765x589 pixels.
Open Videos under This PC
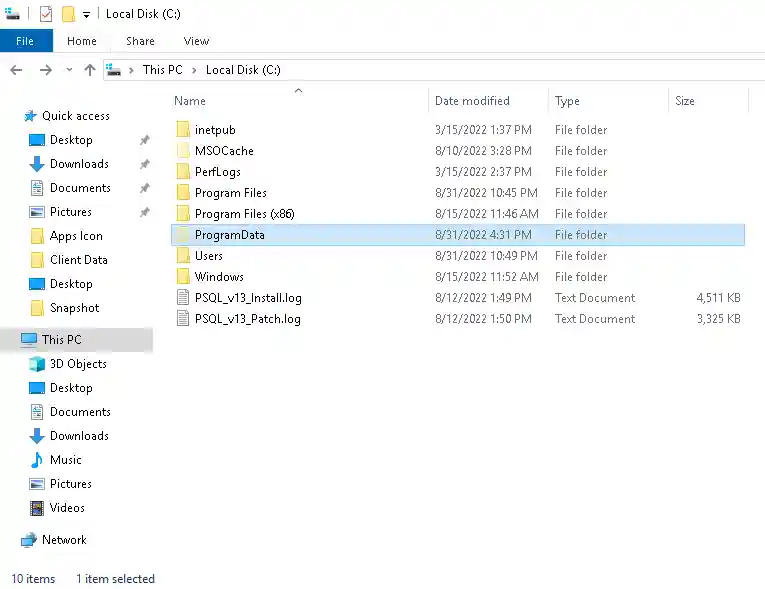click(x=67, y=508)
